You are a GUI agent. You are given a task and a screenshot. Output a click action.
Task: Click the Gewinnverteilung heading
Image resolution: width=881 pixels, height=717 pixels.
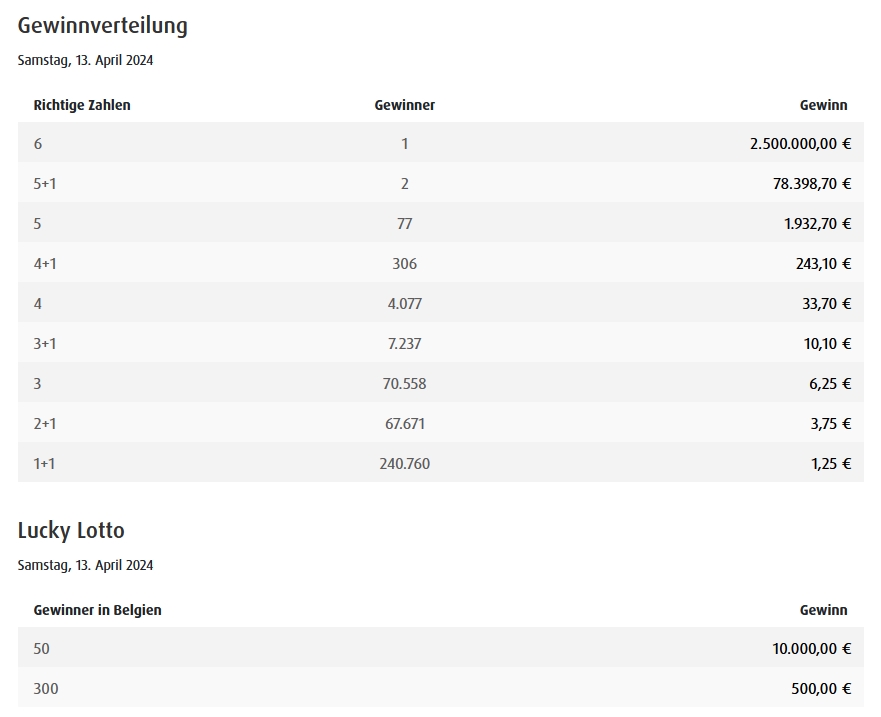(103, 26)
